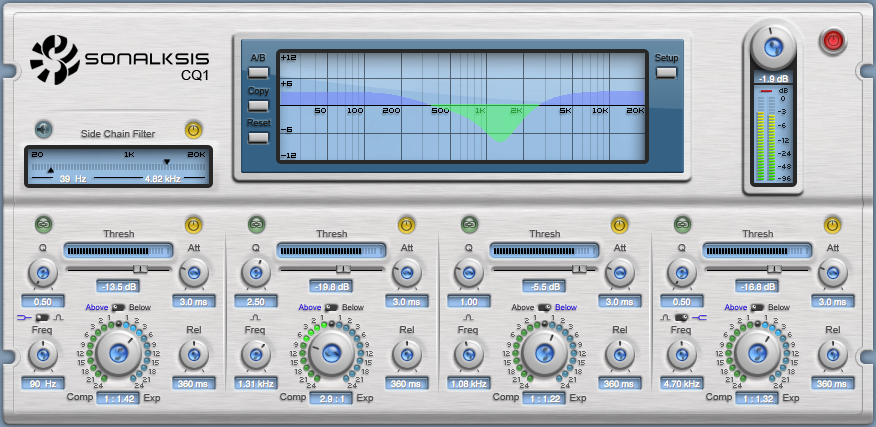The image size is (876, 427).
Task: Toggle the yellow power button on band one
Action: point(193,224)
